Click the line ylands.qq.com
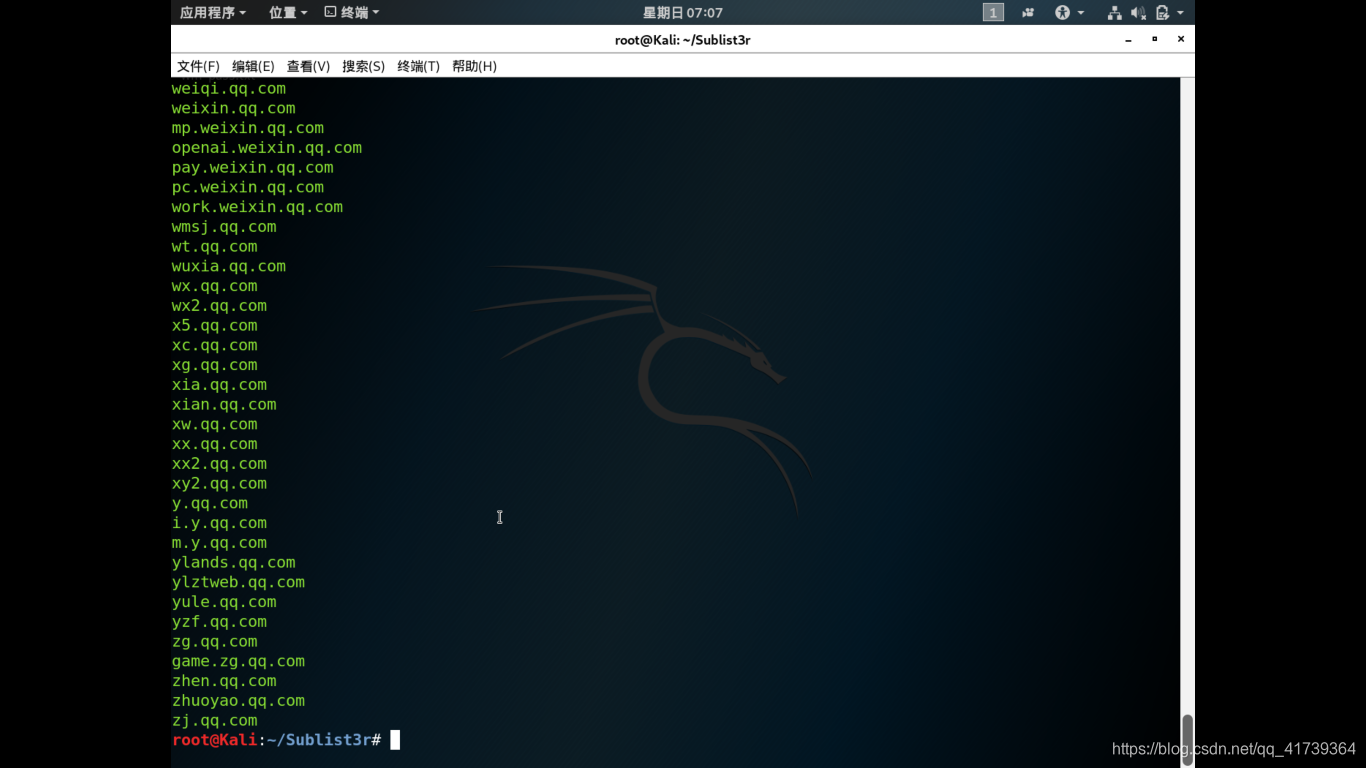The width and height of the screenshot is (1366, 768). pyautogui.click(x=234, y=562)
